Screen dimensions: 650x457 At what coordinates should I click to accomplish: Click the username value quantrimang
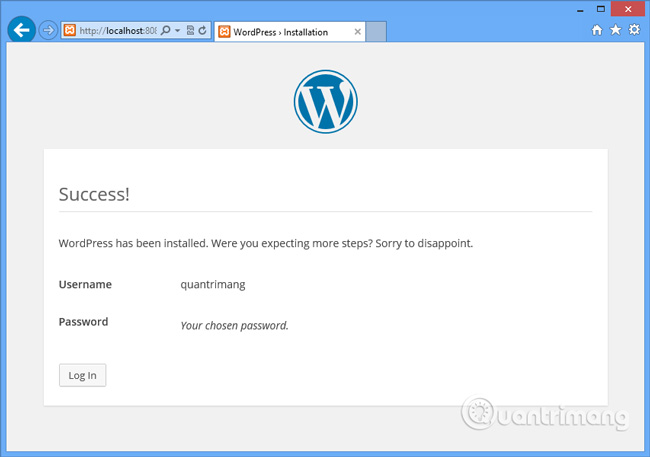point(213,285)
